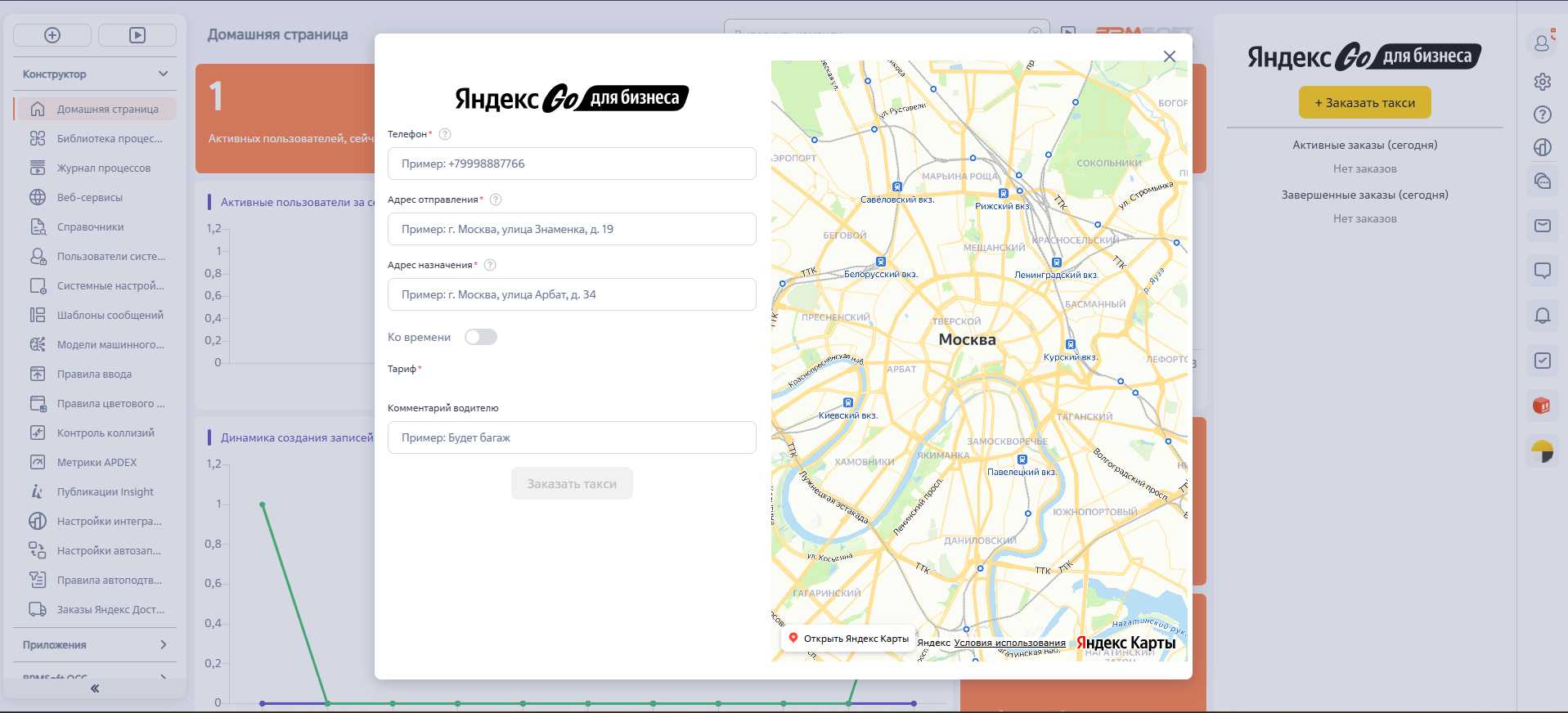Select Справочники menu item
The image size is (1568, 713).
tap(91, 227)
